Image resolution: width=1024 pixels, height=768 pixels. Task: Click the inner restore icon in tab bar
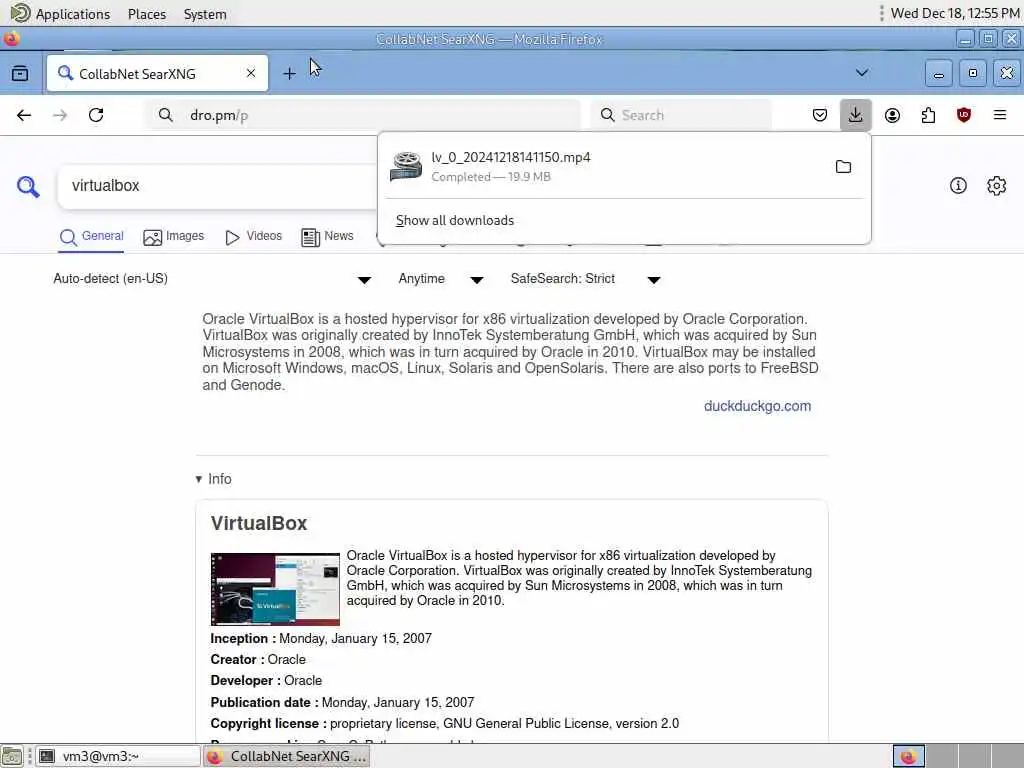[x=973, y=73]
